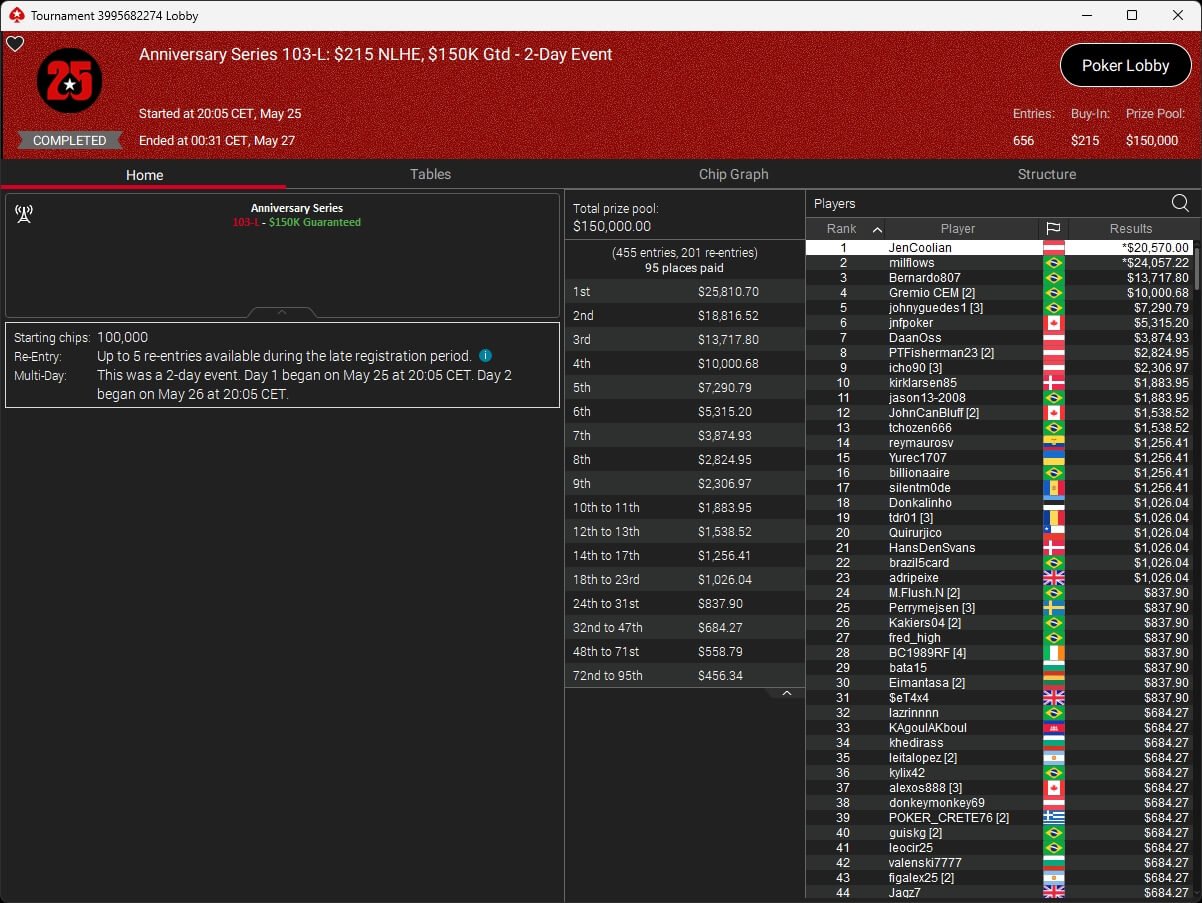Select player JohnCanBluff [2]

click(1000, 413)
